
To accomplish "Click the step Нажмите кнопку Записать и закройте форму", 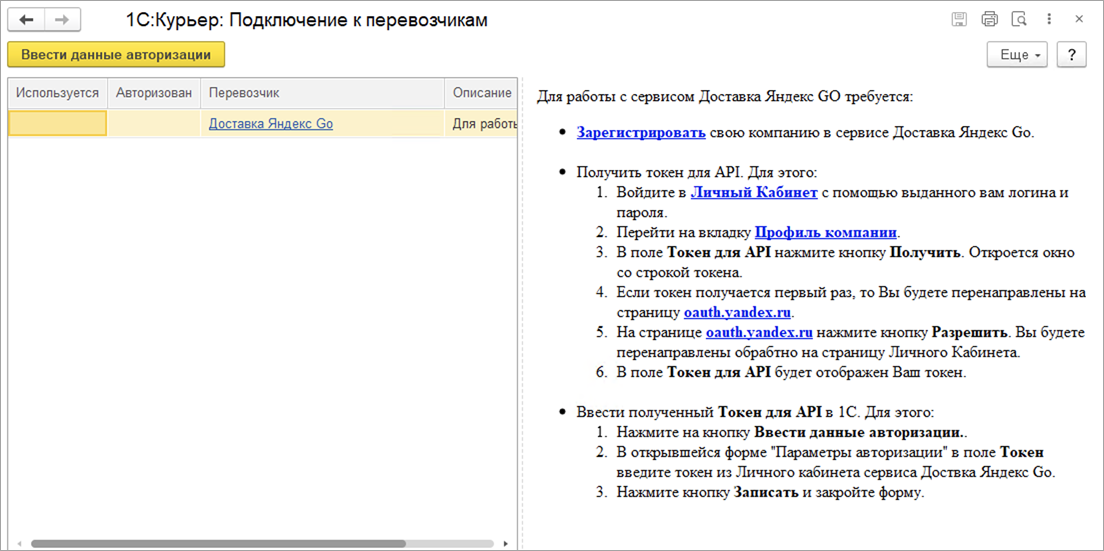I will pyautogui.click(x=770, y=492).
